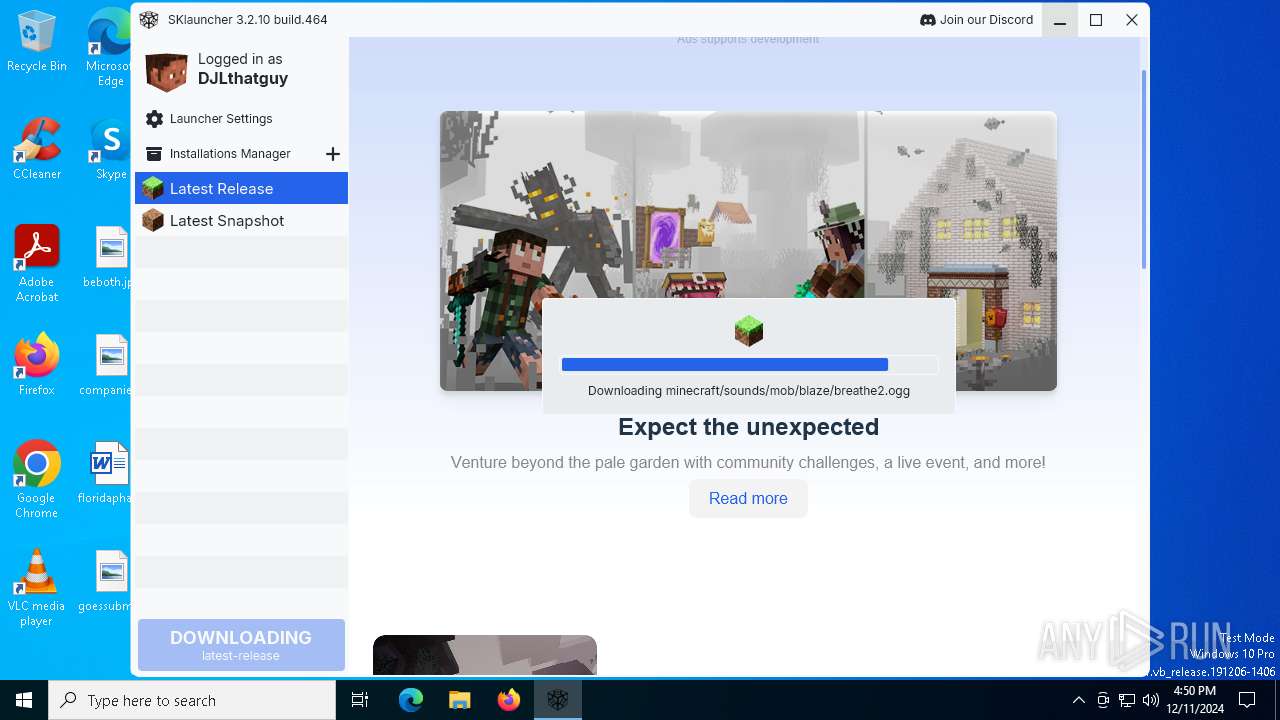Open the volume control in system tray
Image resolution: width=1280 pixels, height=720 pixels.
[x=1150, y=700]
